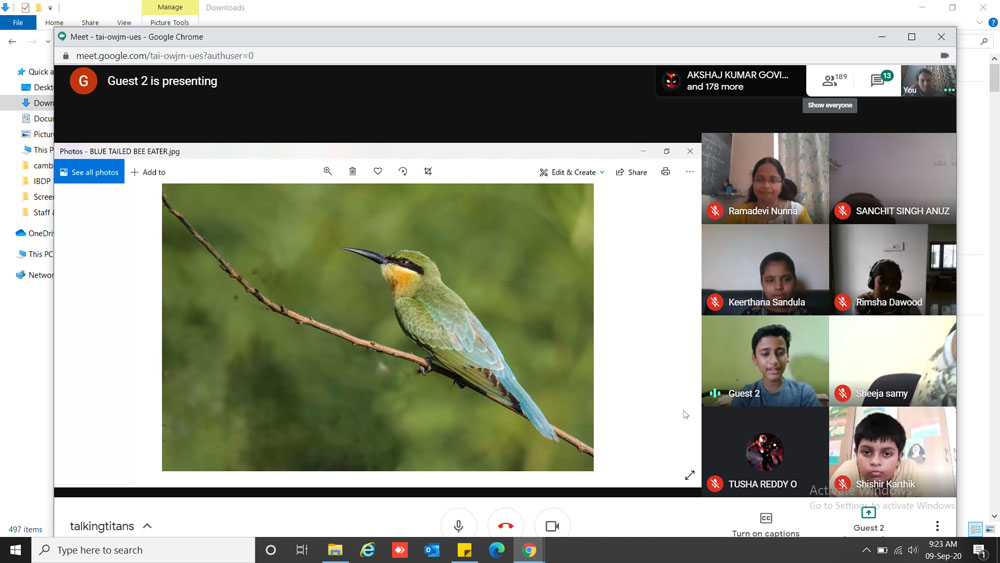Expand the Edit & Create dropdown
The width and height of the screenshot is (1000, 563).
click(x=572, y=172)
